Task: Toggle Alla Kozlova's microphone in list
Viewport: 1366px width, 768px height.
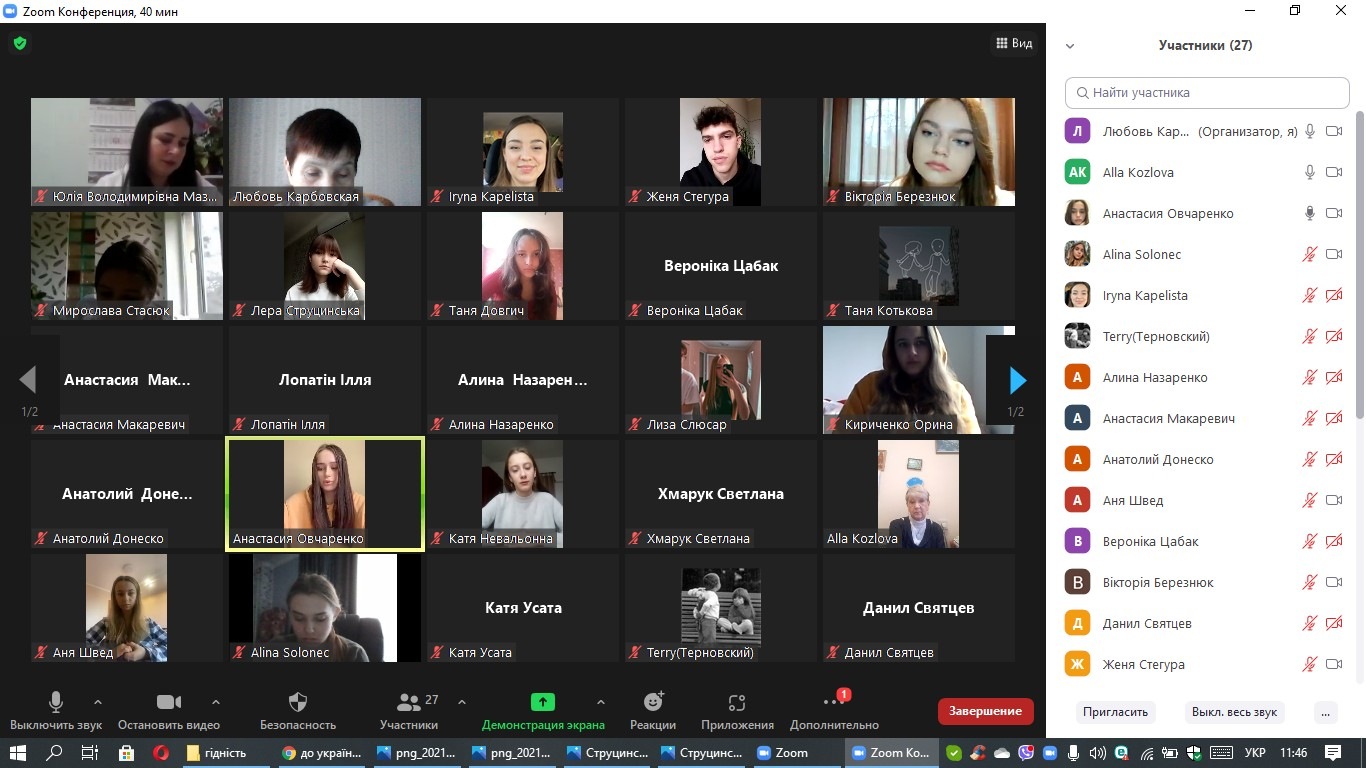Action: click(1309, 172)
